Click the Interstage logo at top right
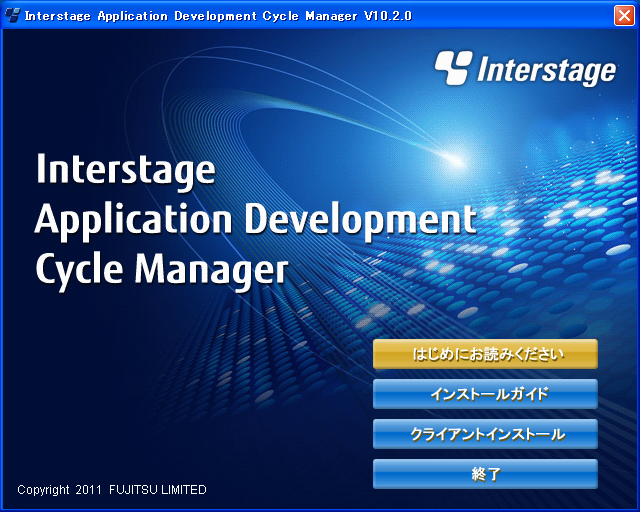Viewport: 640px width, 512px height. pos(526,69)
